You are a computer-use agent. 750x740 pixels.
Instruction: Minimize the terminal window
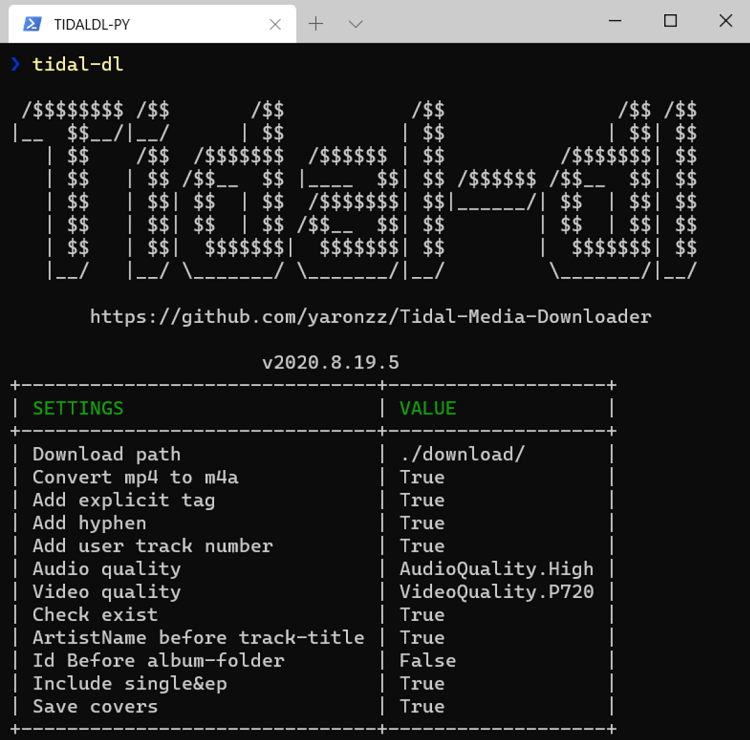coord(615,21)
